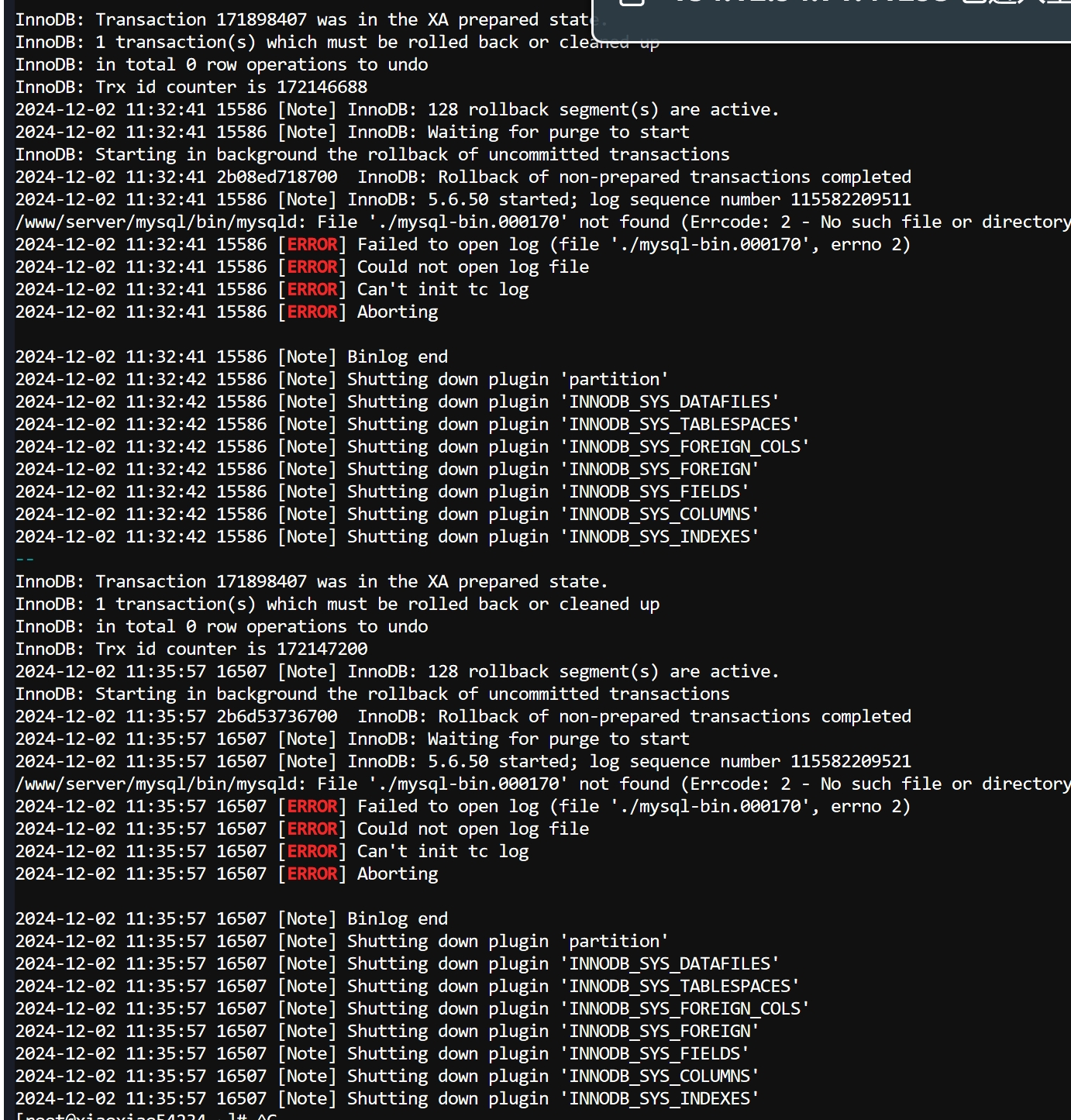Click the 11:32:41 'Binlog end' note
Viewport: 1071px width, 1120px height.
point(232,357)
